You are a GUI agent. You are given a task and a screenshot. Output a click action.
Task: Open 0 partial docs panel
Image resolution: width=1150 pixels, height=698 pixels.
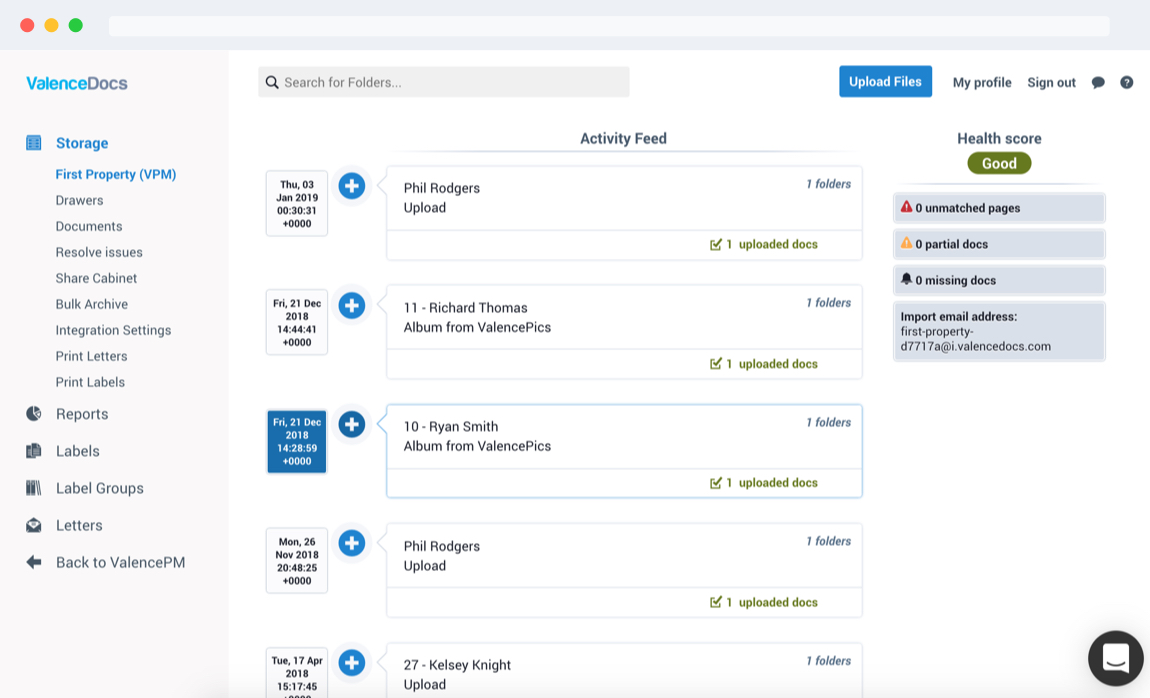tap(999, 244)
